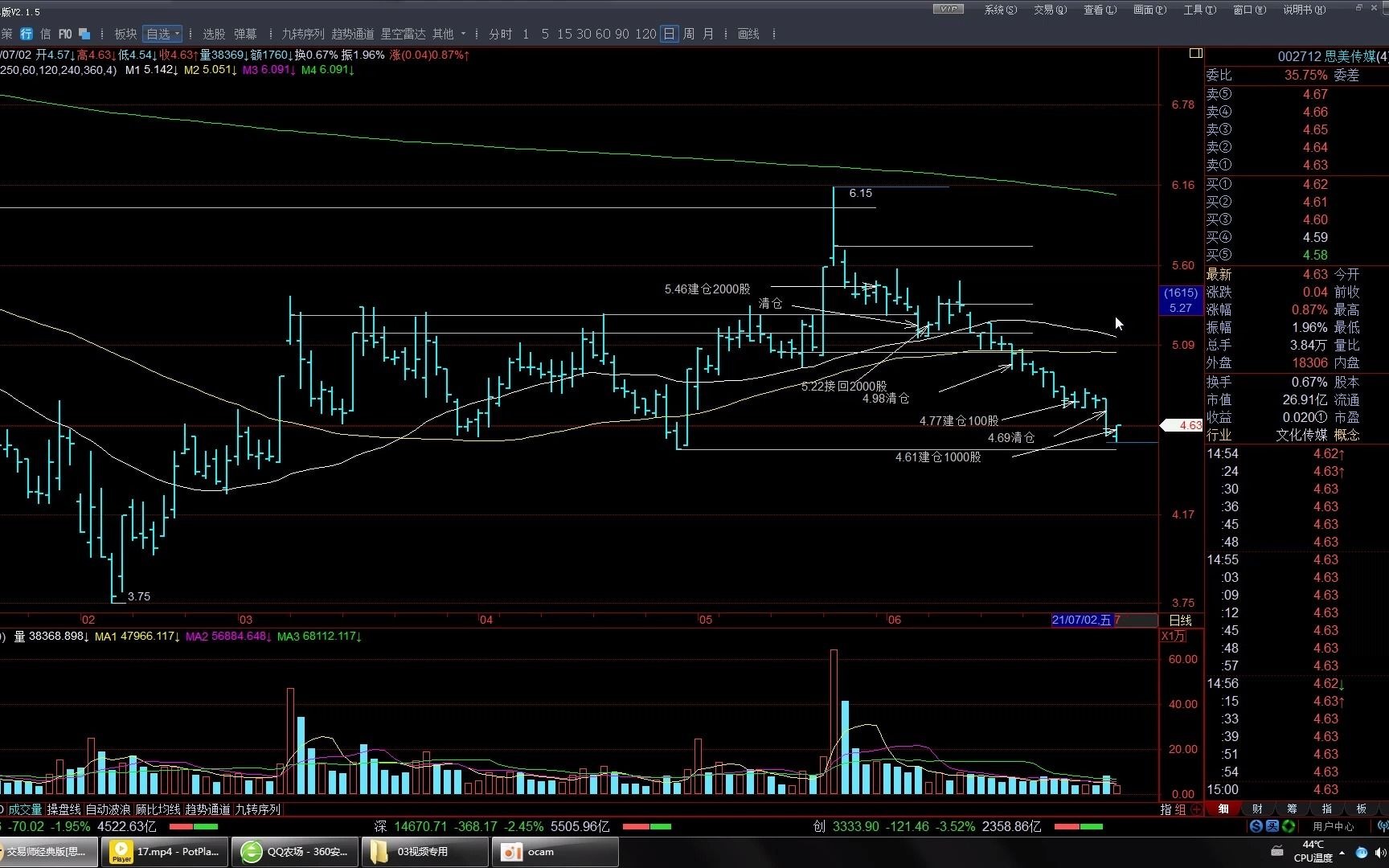Select 顾比均线 indicator tab
1389x868 pixels.
click(x=158, y=809)
